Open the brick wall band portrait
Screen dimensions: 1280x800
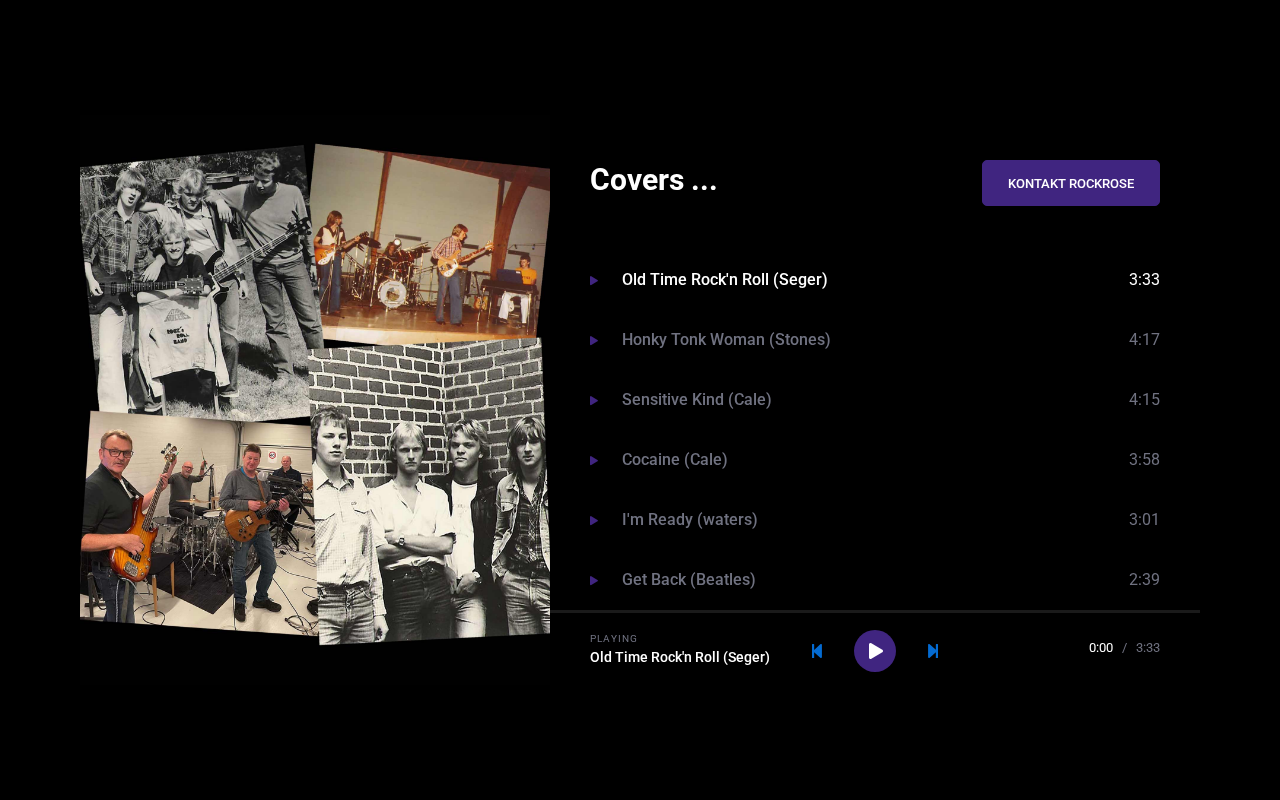(430, 490)
